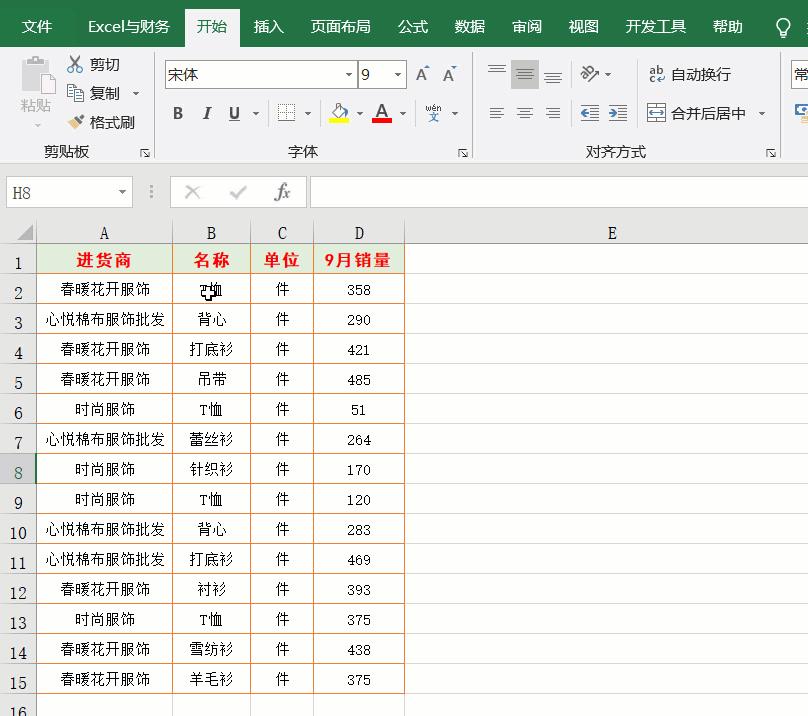This screenshot has height=716, width=808.
Task: Select cell containing 蕾丝衫
Action: coord(211,439)
